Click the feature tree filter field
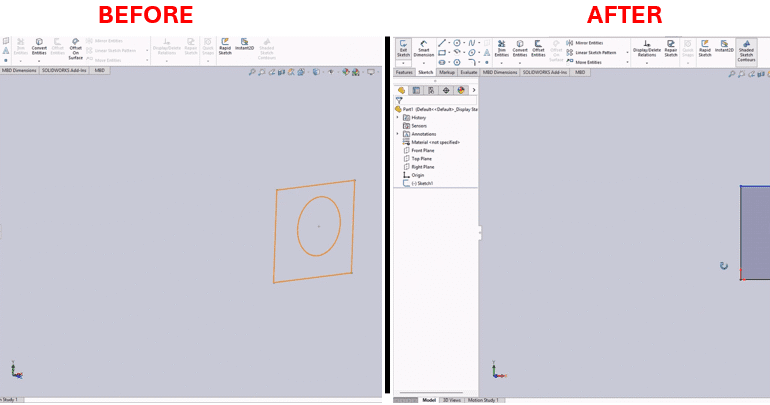The height and width of the screenshot is (405, 770). [436, 100]
